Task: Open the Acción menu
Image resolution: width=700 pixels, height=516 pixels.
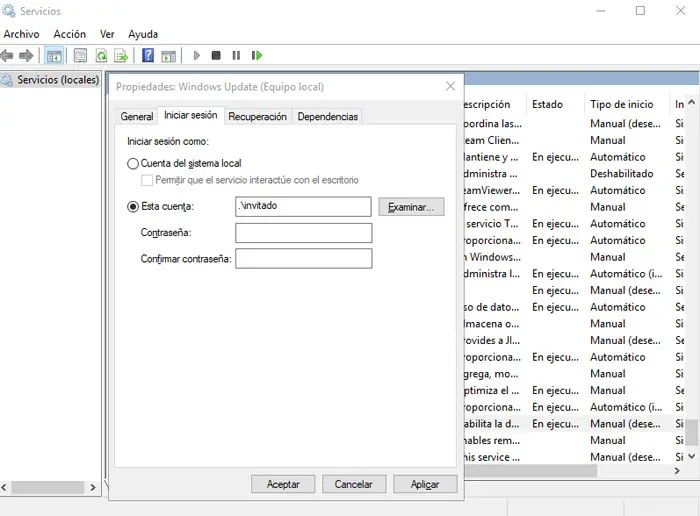Action: (x=70, y=34)
